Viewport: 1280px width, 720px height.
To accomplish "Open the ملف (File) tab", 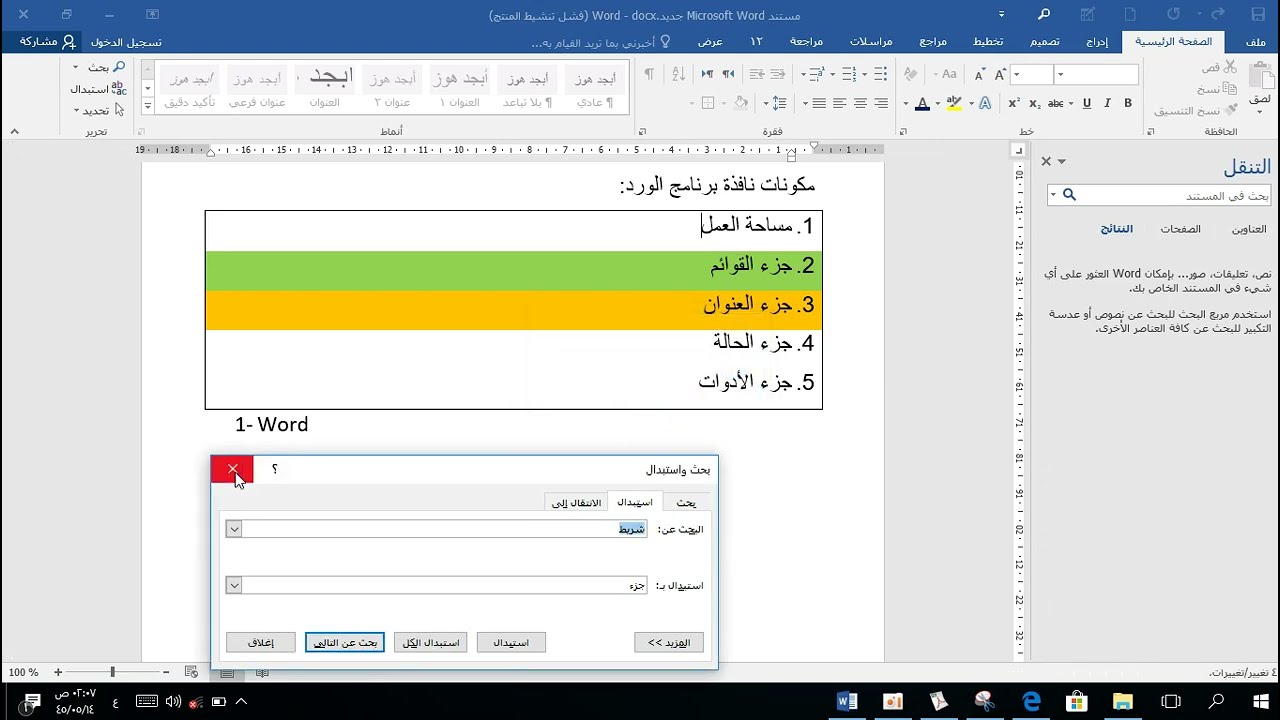I will click(x=1255, y=42).
